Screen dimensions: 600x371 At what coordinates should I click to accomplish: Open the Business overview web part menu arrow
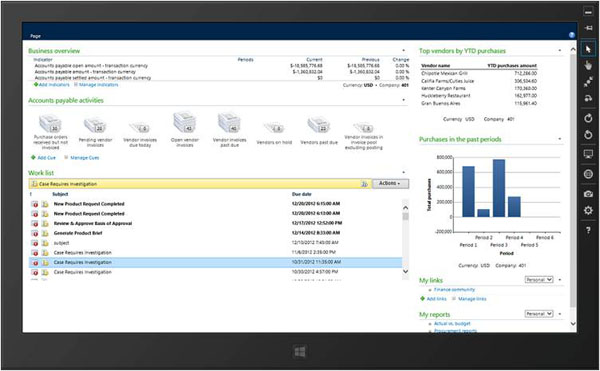pyautogui.click(x=403, y=50)
